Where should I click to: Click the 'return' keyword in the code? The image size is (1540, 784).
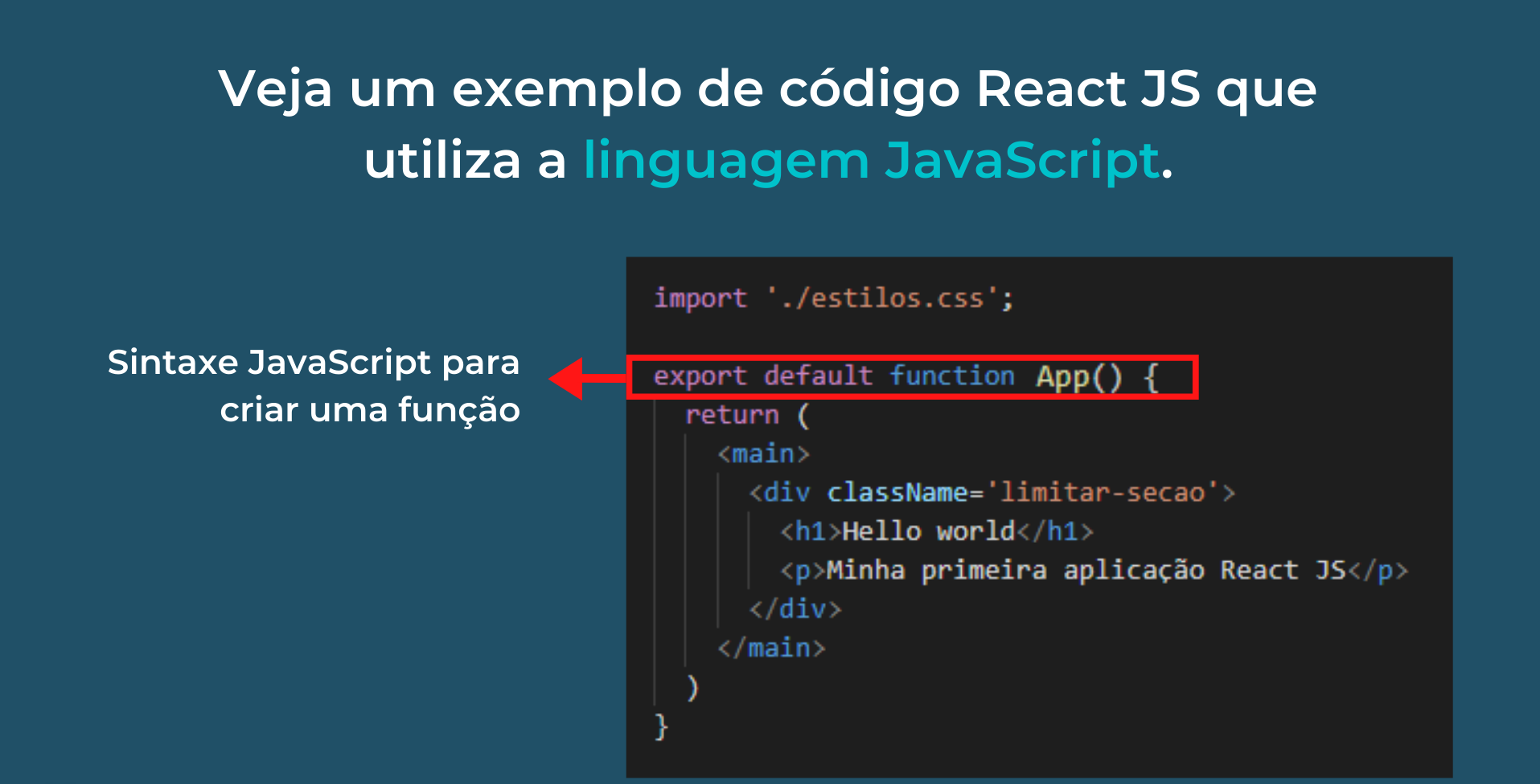coord(732,415)
